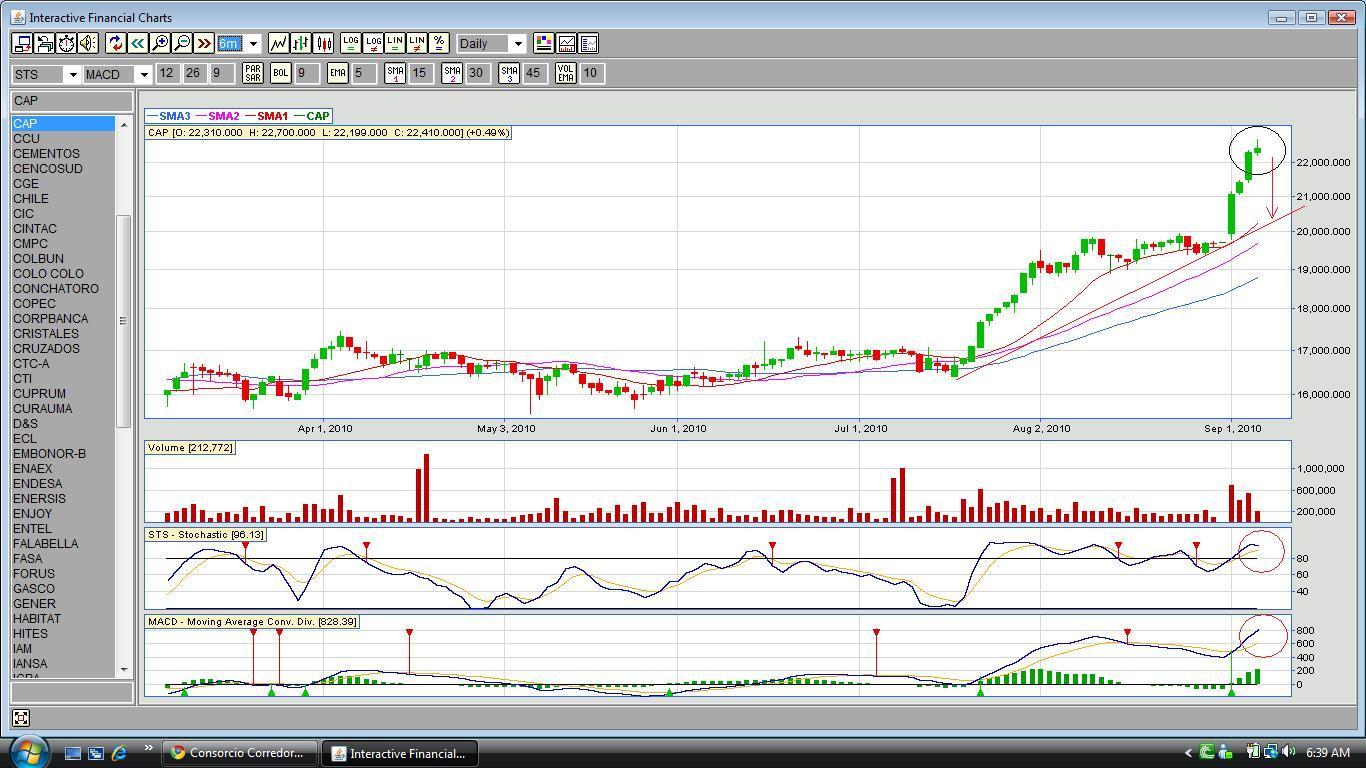Click the stock list scroll-down arrow
This screenshot has height=768, width=1366.
[124, 669]
